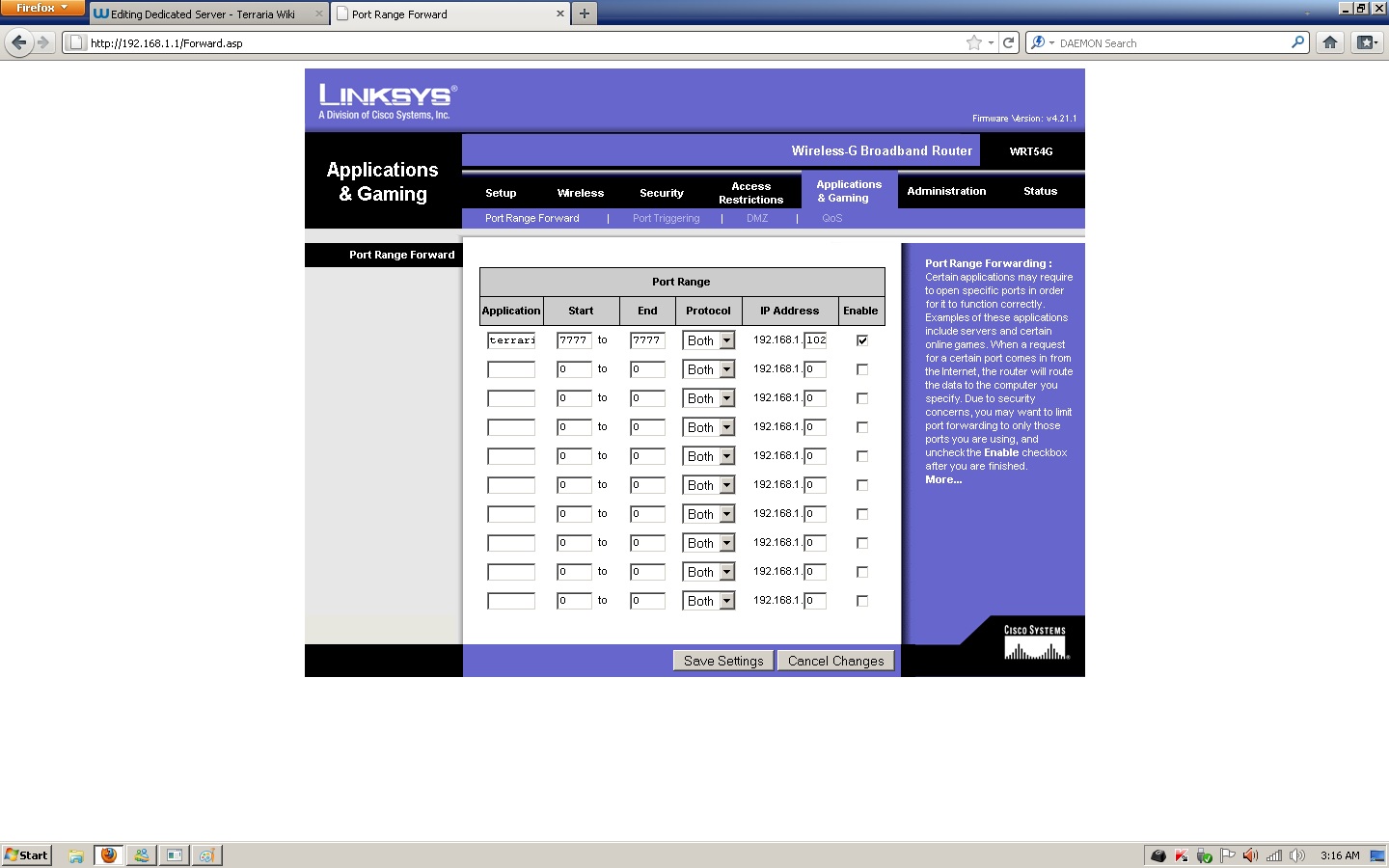
Task: Click the search magnifier in DAEMON Search box
Action: pyautogui.click(x=1298, y=42)
